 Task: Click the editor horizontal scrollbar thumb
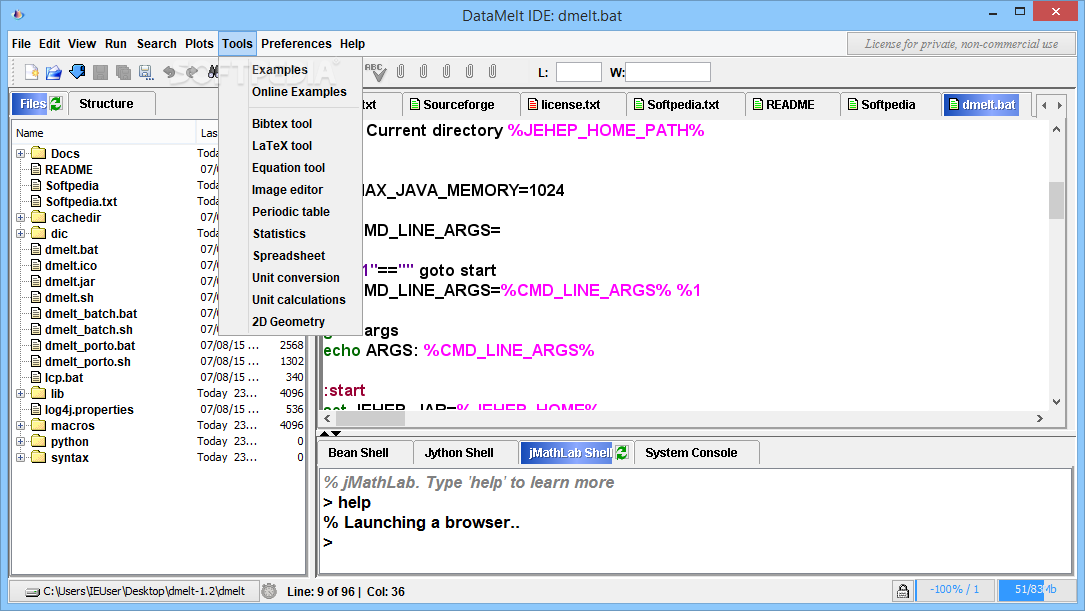(x=370, y=419)
